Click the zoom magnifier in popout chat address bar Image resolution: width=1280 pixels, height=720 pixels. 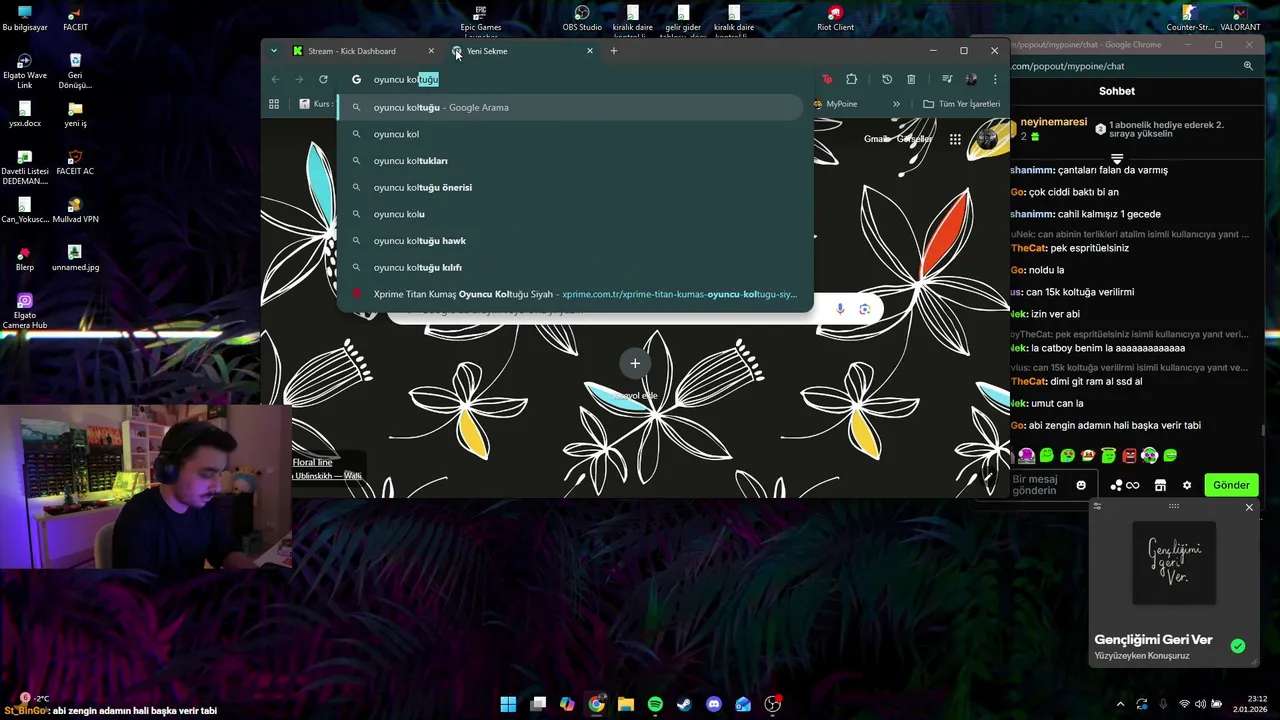tap(1248, 66)
